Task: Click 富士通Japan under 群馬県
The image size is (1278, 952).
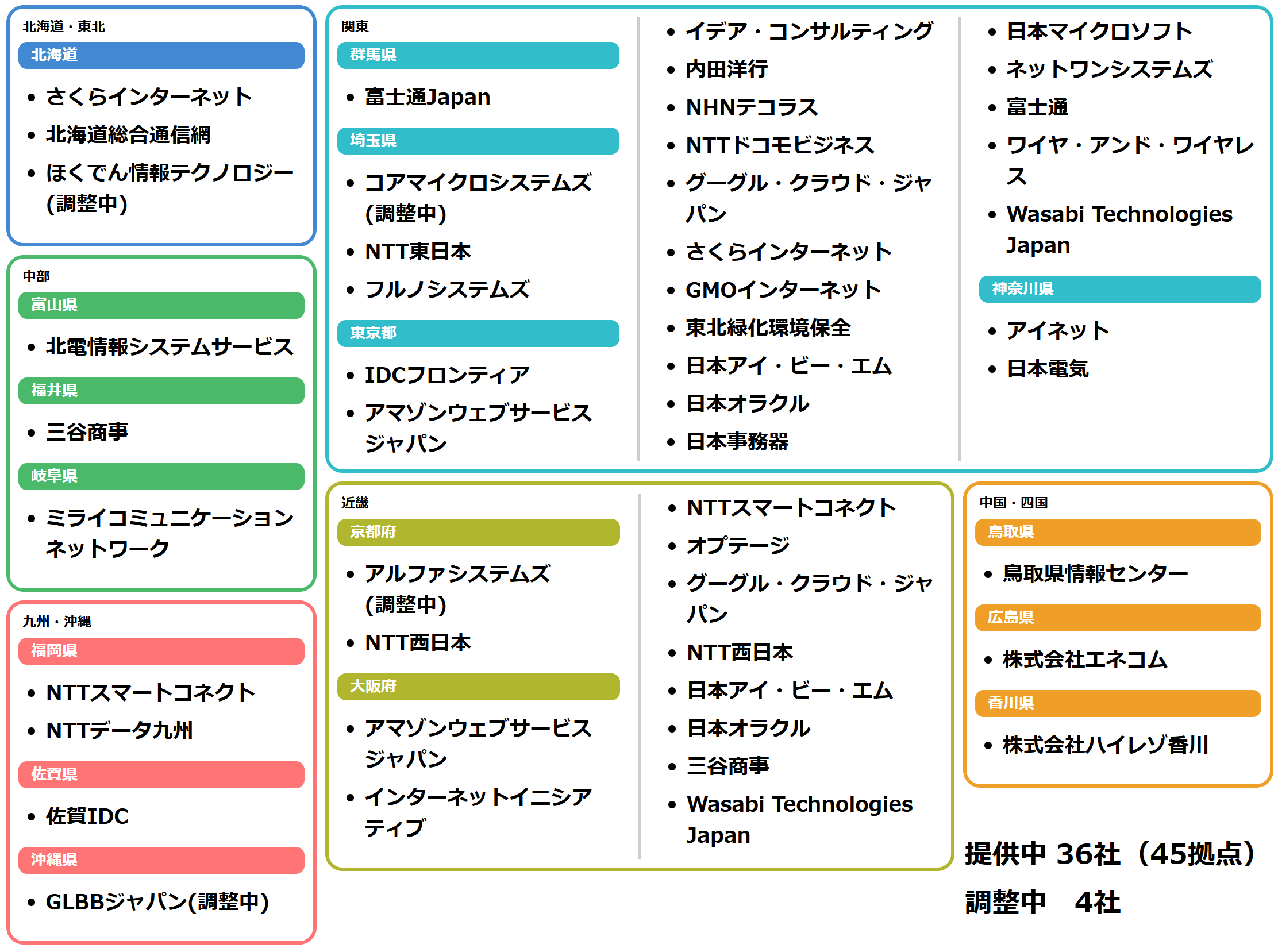Action: pos(427,97)
